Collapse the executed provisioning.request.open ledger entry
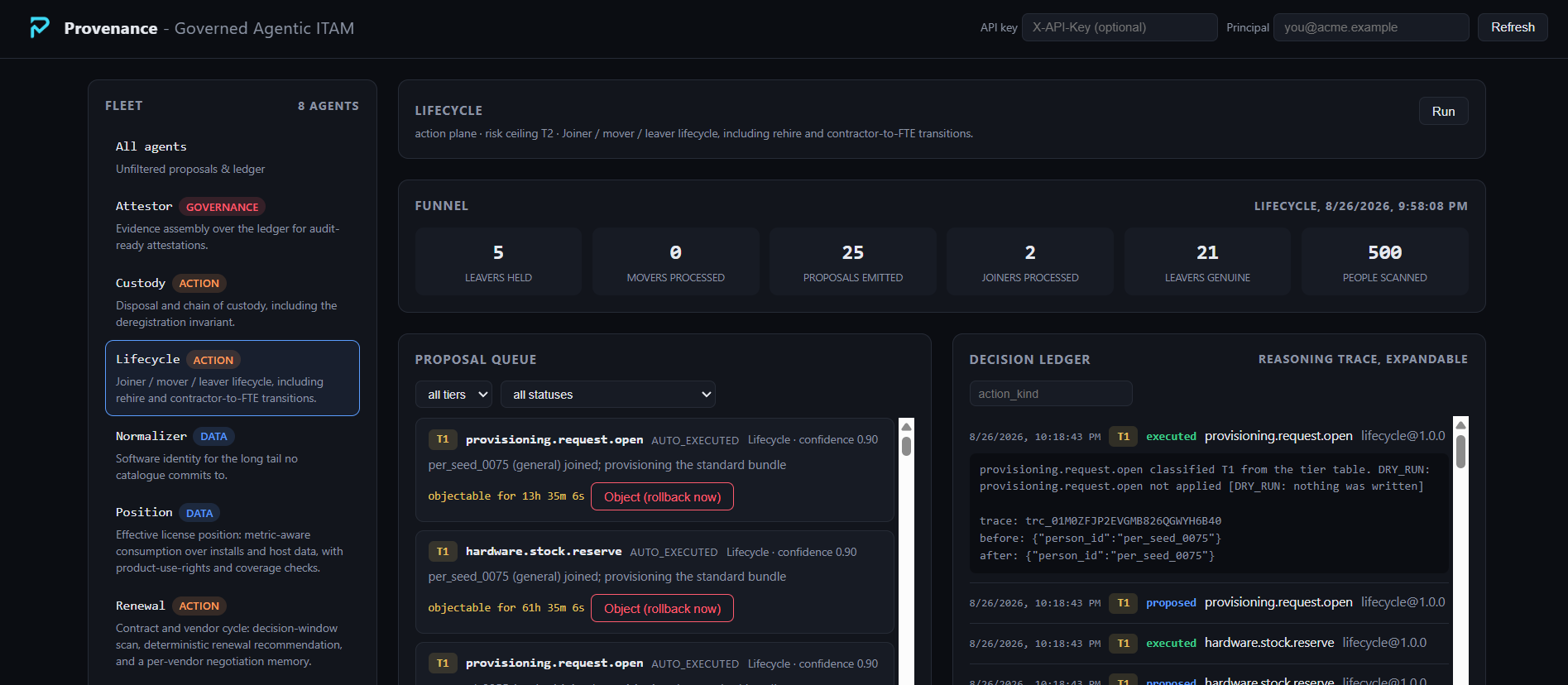The image size is (1568, 685). click(1209, 436)
